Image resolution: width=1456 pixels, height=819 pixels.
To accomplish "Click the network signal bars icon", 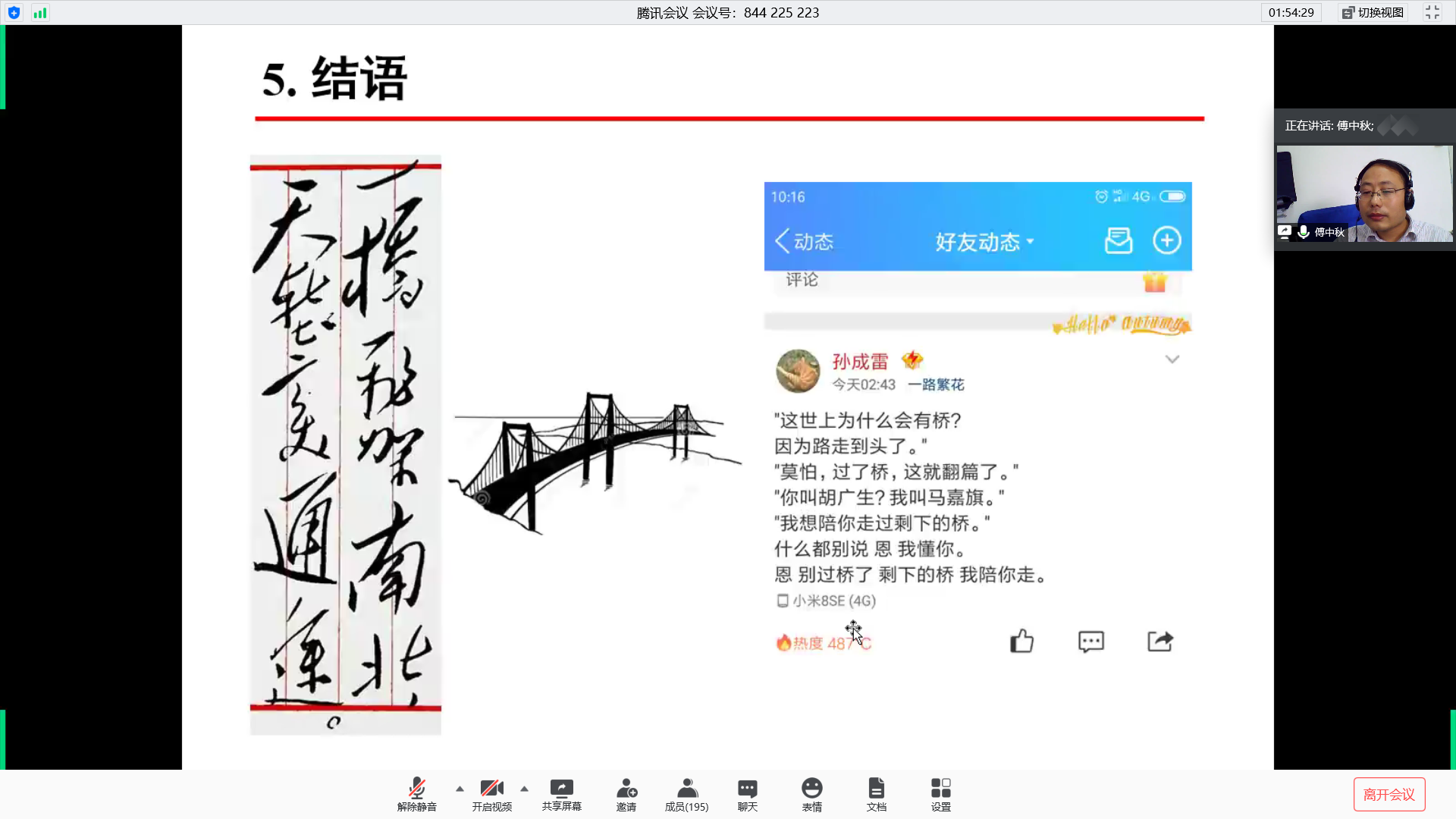I will [x=40, y=13].
